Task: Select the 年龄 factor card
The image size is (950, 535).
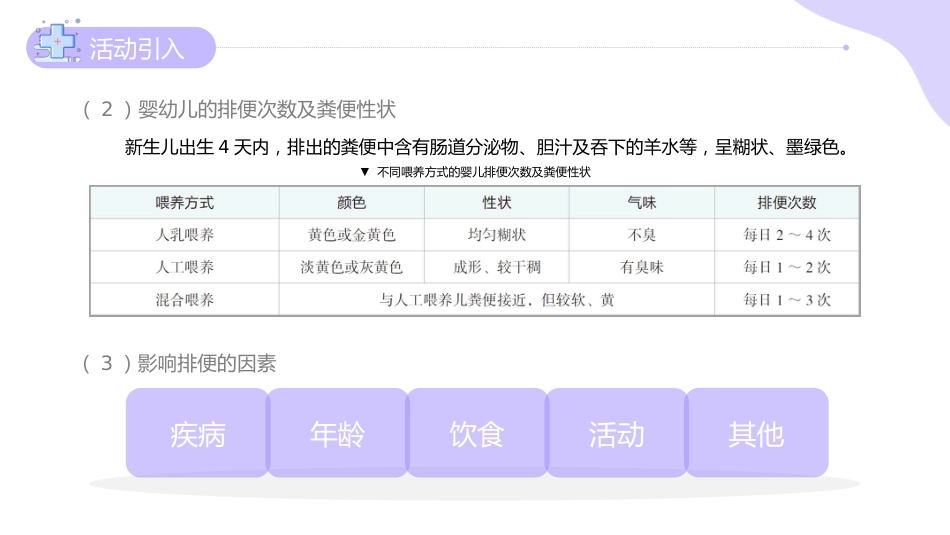Action: coord(337,433)
